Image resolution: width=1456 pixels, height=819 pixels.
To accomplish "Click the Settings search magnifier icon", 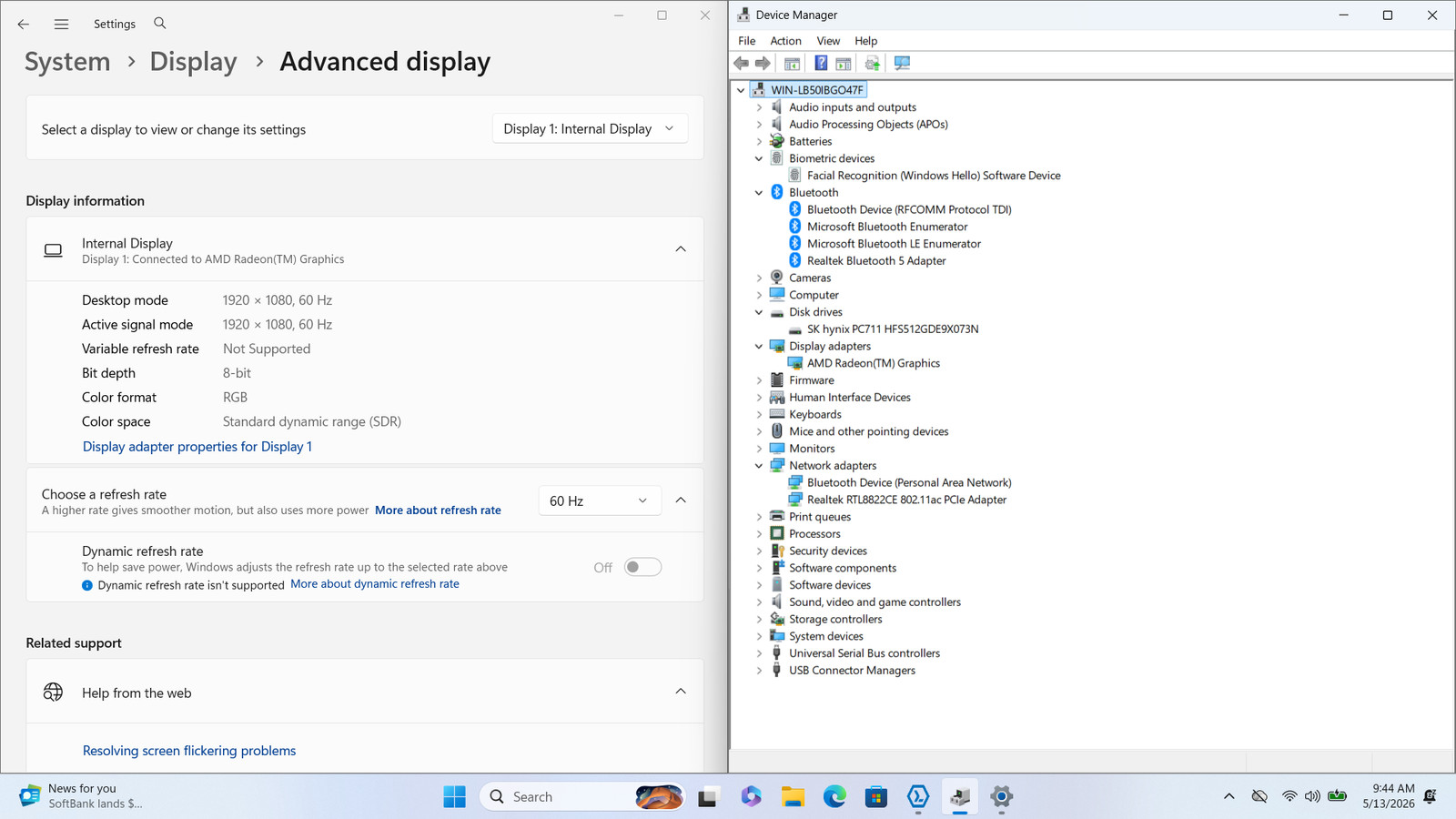I will [160, 24].
